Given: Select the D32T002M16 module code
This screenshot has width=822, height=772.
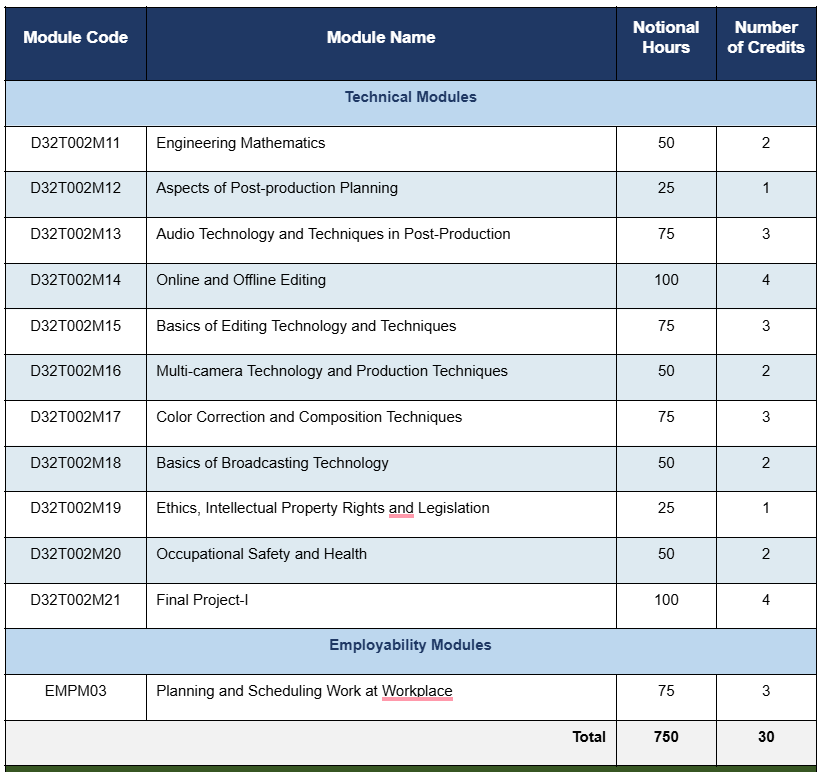Looking at the screenshot, I should (75, 371).
